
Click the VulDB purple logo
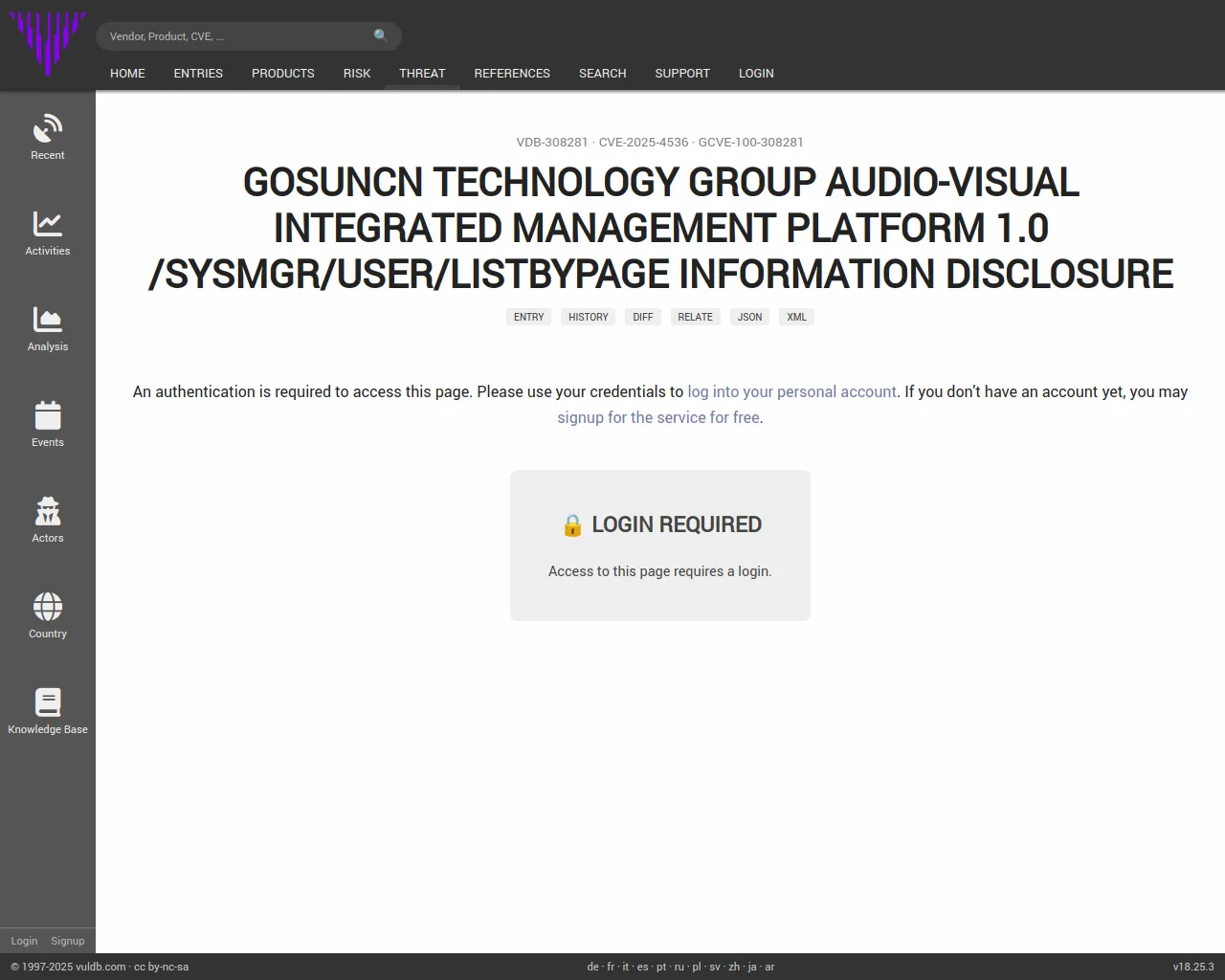[x=48, y=43]
